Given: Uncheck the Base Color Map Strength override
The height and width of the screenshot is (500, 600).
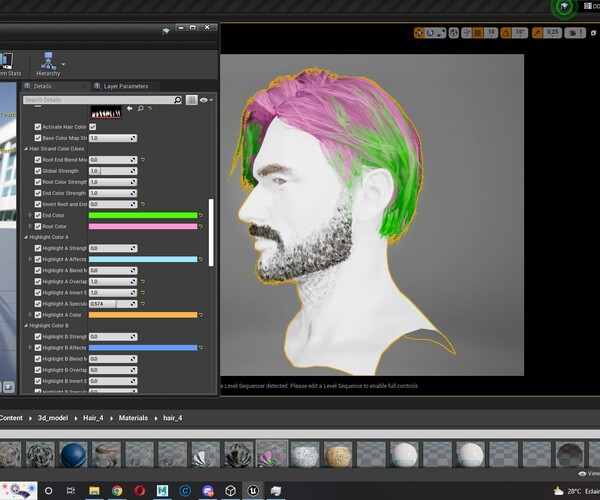Looking at the screenshot, I should pos(38,138).
